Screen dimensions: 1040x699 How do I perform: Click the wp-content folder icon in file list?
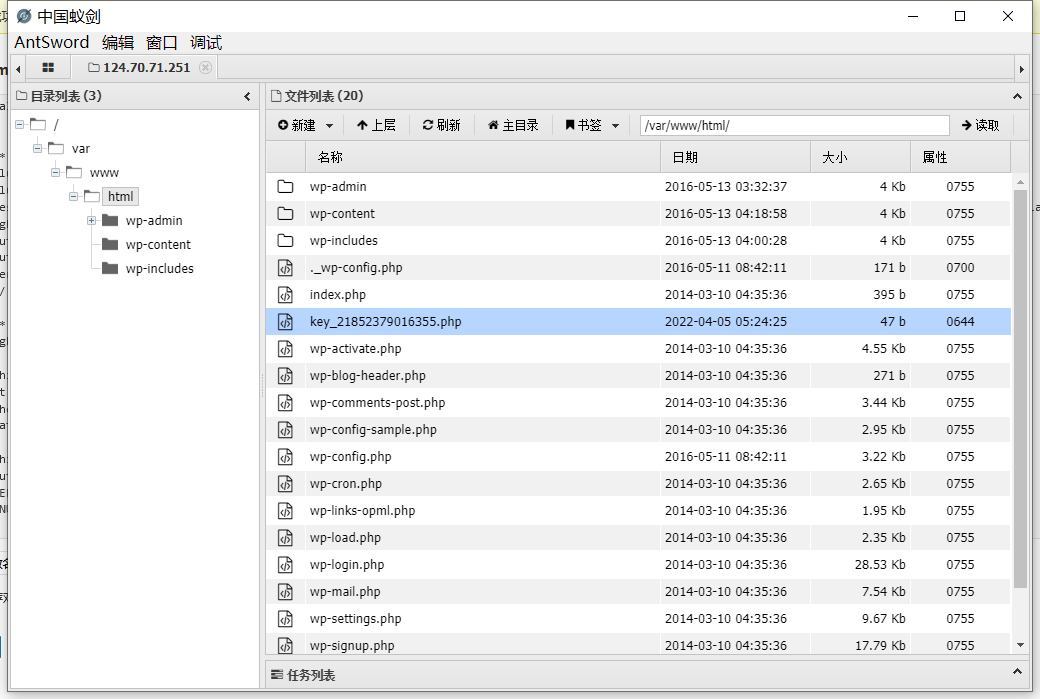[285, 214]
